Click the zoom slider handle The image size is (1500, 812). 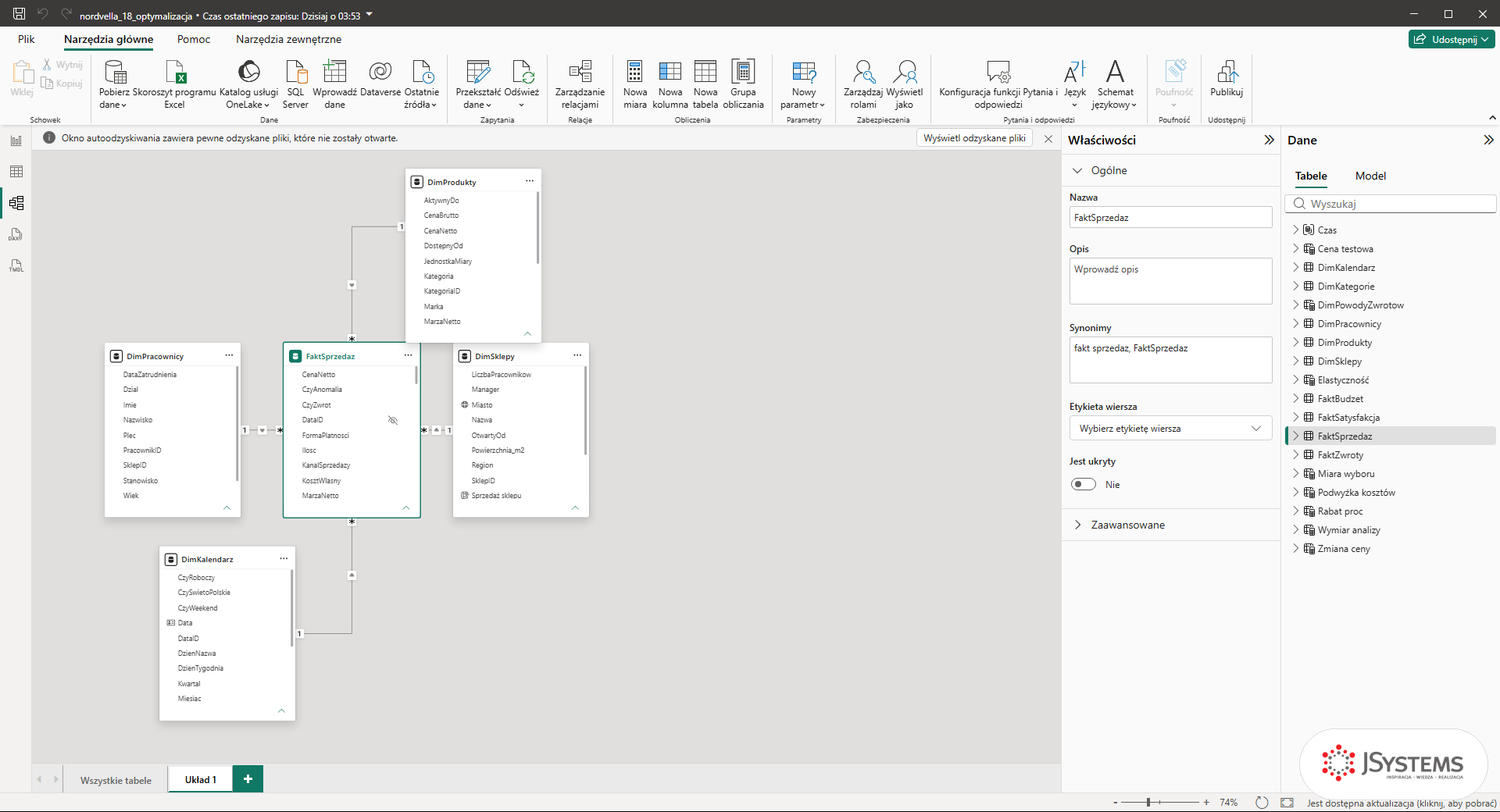pyautogui.click(x=1148, y=802)
